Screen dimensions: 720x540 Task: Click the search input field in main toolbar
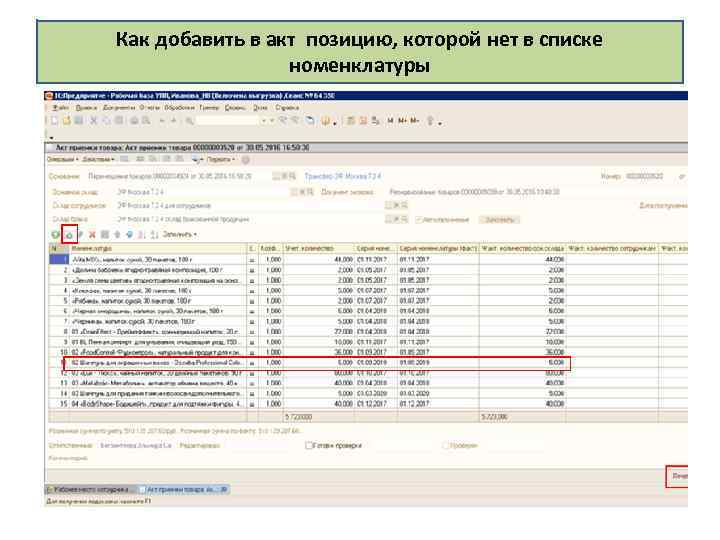(227, 121)
